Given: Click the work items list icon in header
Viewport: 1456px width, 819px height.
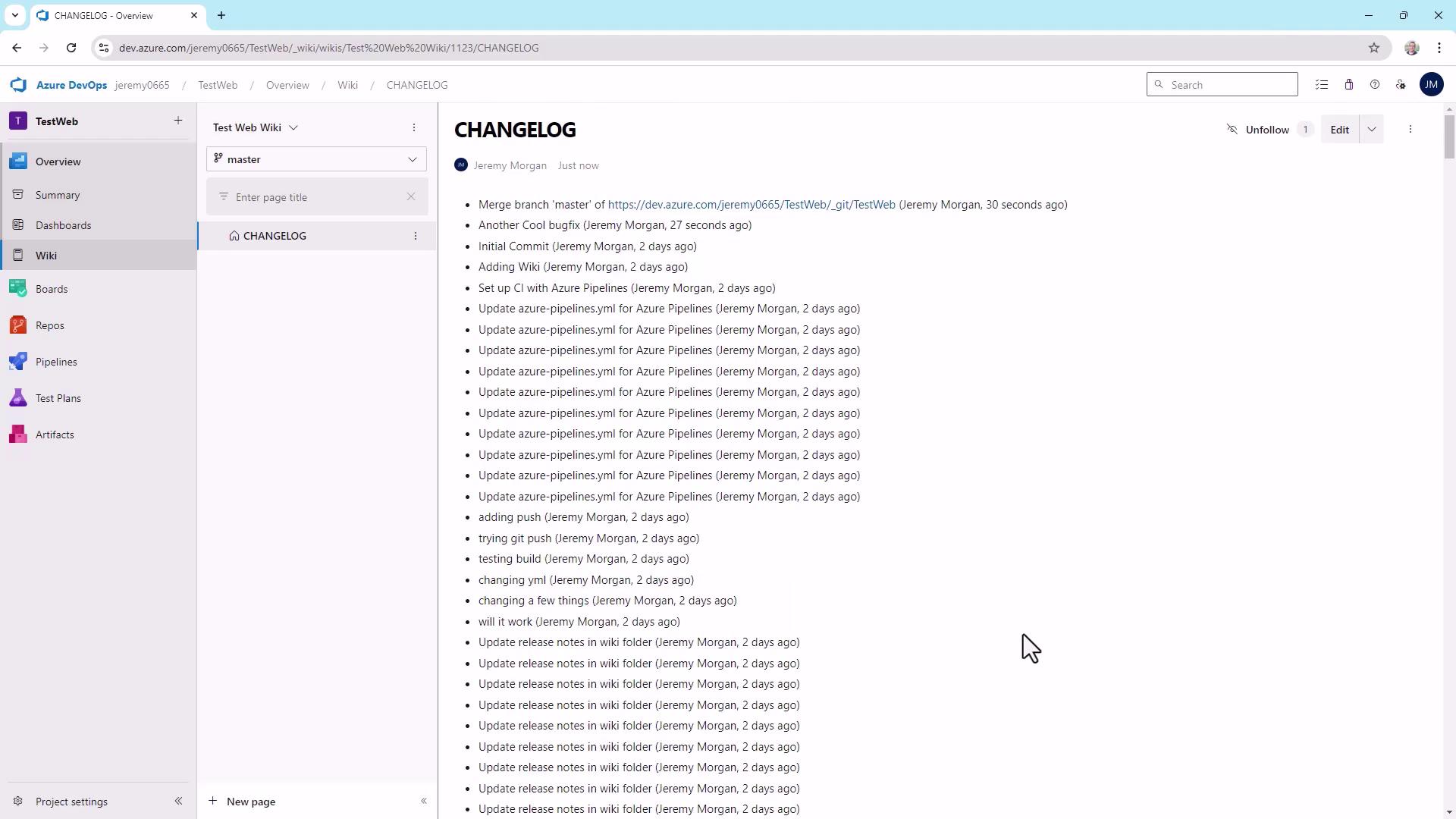Looking at the screenshot, I should pos(1322,85).
